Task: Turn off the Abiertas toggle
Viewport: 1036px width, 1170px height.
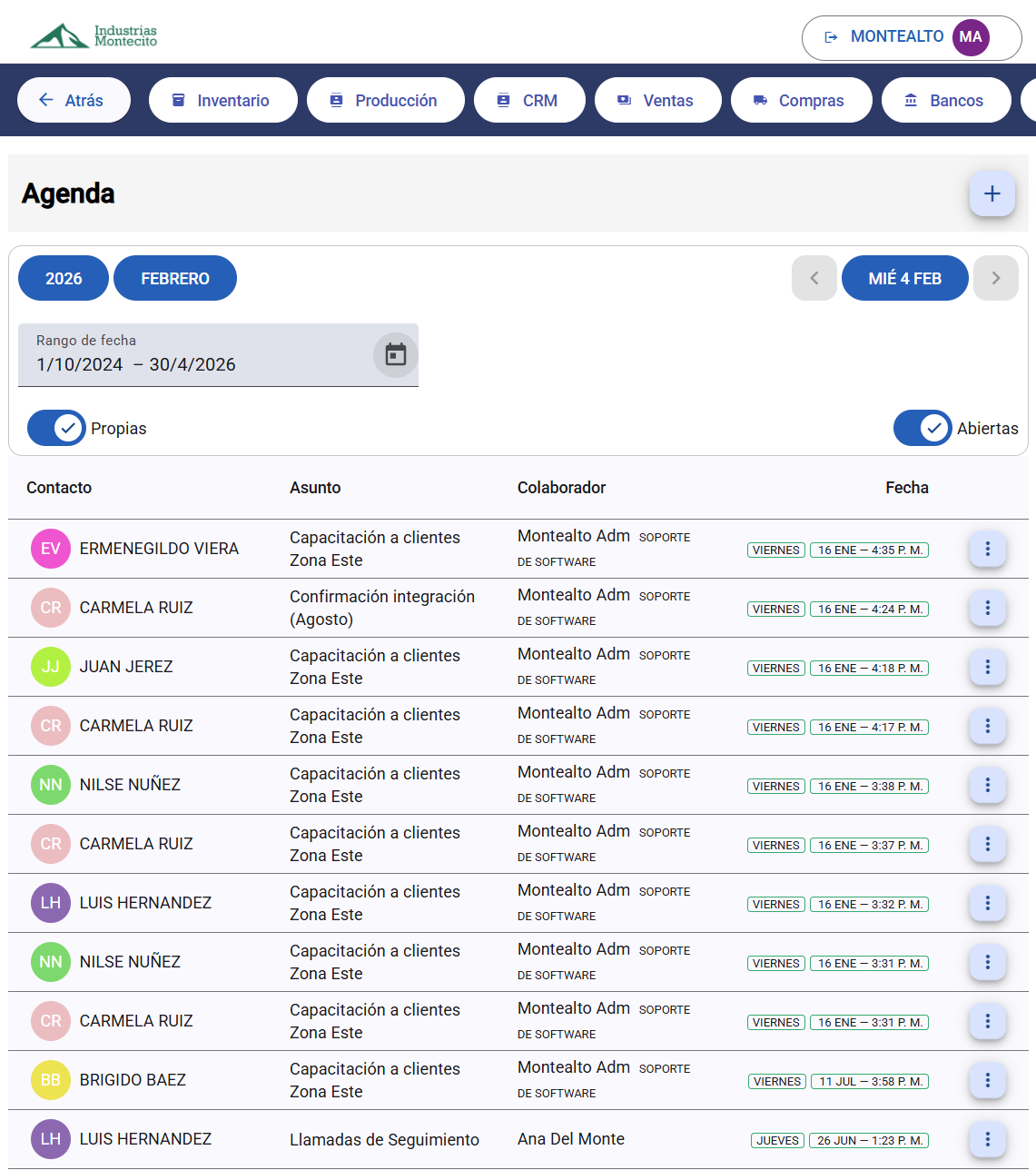Action: click(x=923, y=428)
